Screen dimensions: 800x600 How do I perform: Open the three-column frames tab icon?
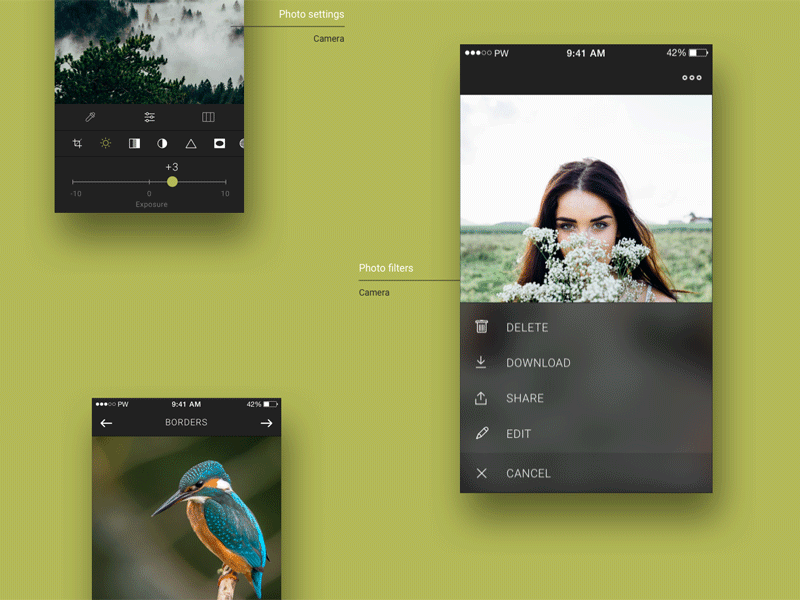tap(208, 117)
